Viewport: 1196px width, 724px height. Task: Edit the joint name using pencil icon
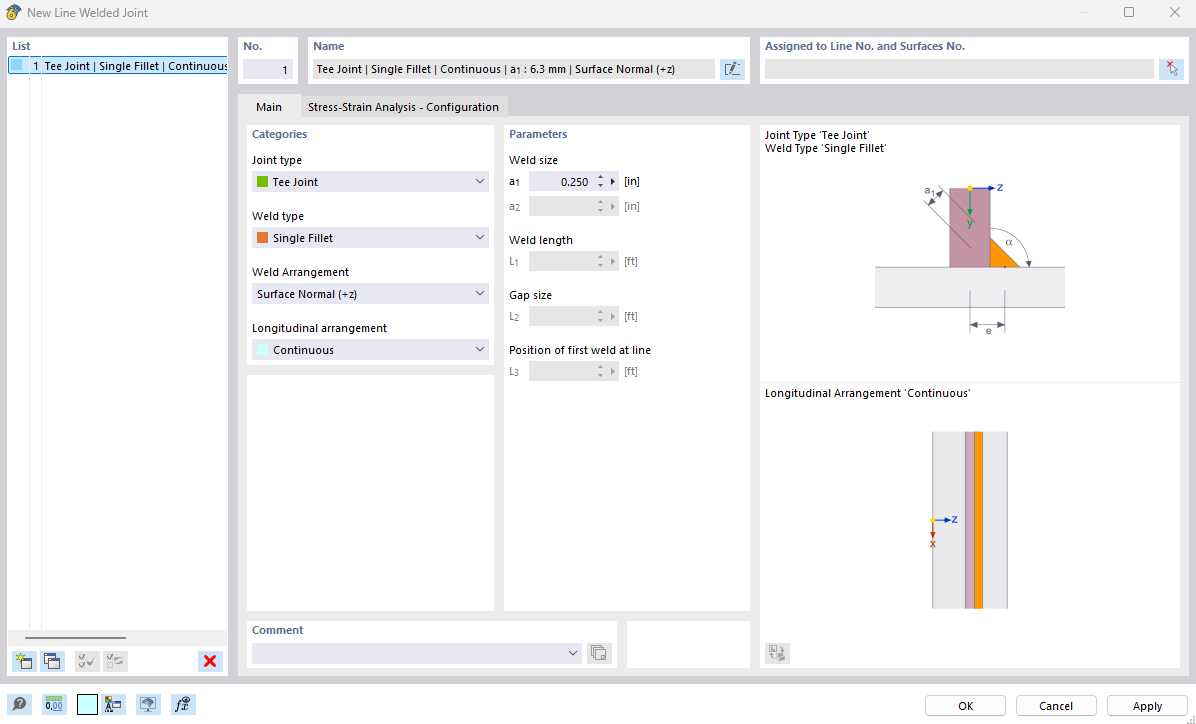(x=732, y=69)
